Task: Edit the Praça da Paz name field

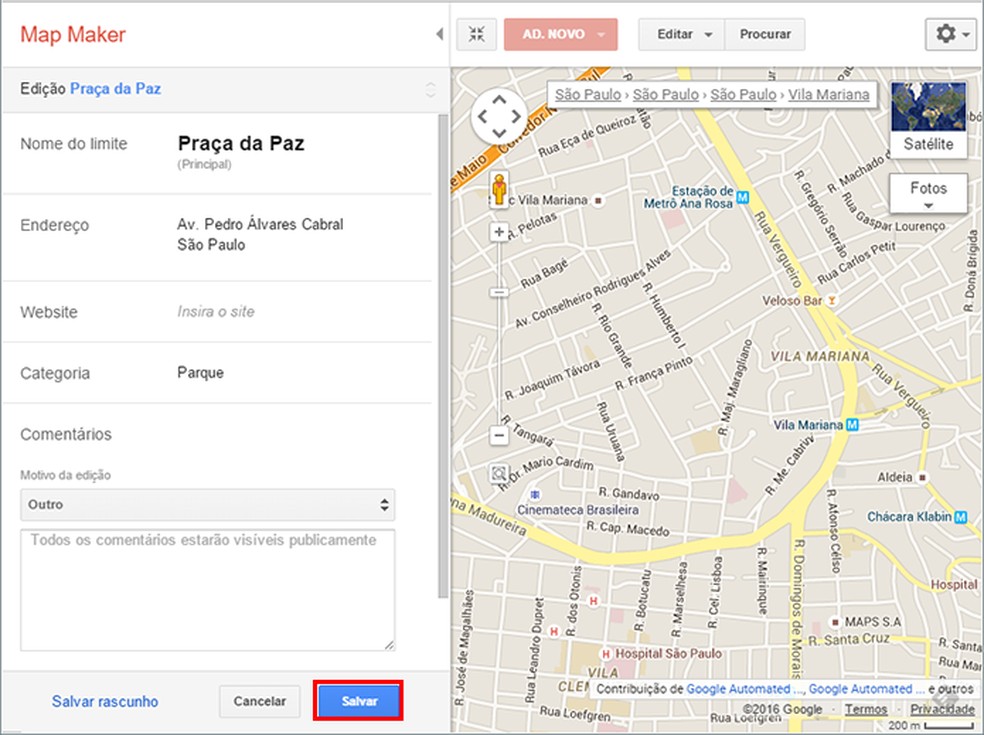Action: click(241, 144)
